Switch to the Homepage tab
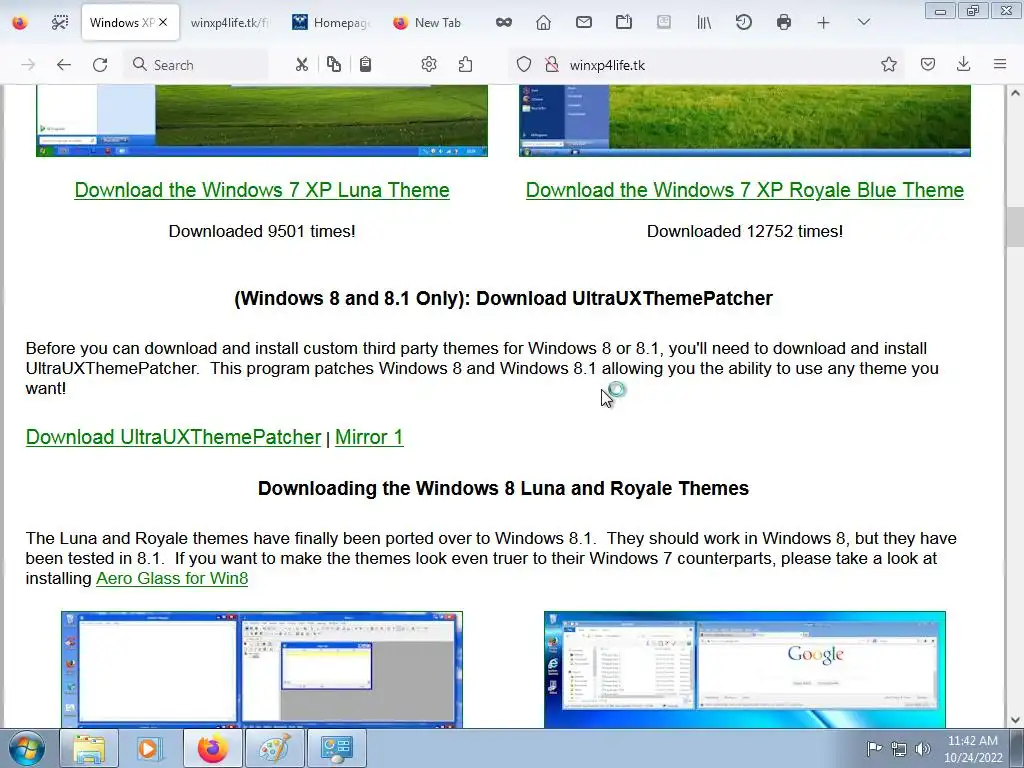The image size is (1024, 768). point(330,22)
